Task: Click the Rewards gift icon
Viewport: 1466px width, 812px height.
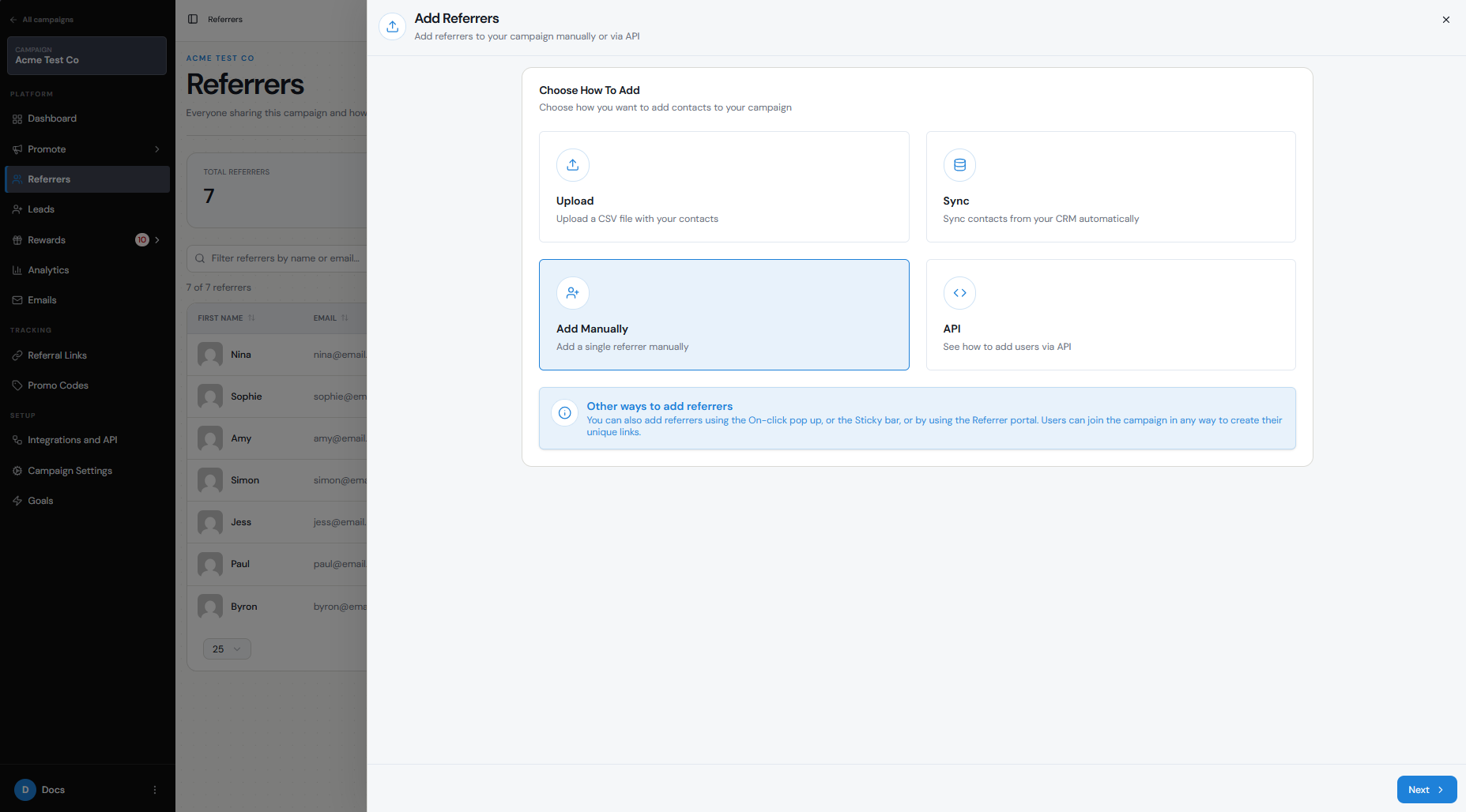Action: [17, 240]
